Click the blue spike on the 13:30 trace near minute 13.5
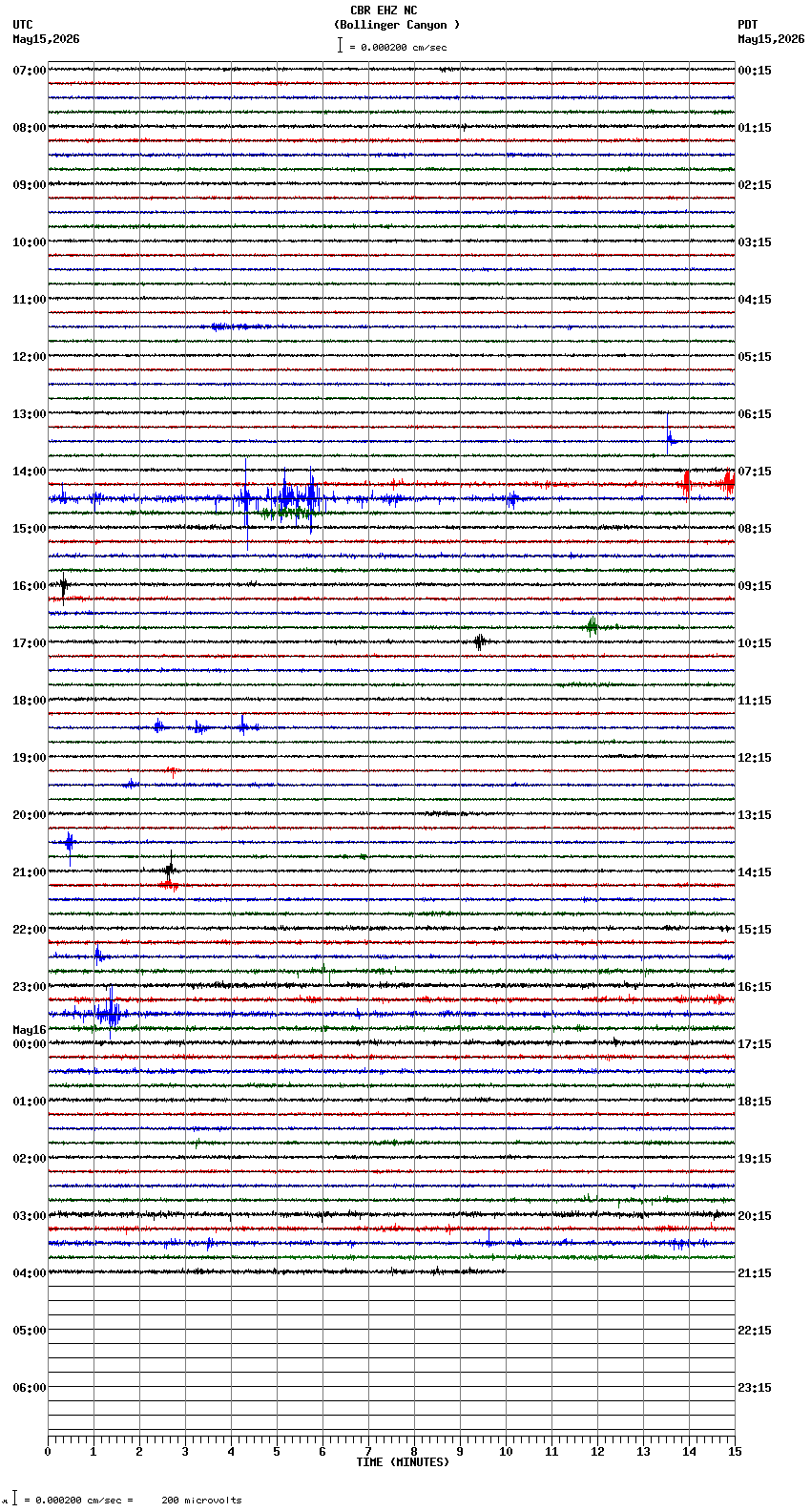 pos(671,437)
